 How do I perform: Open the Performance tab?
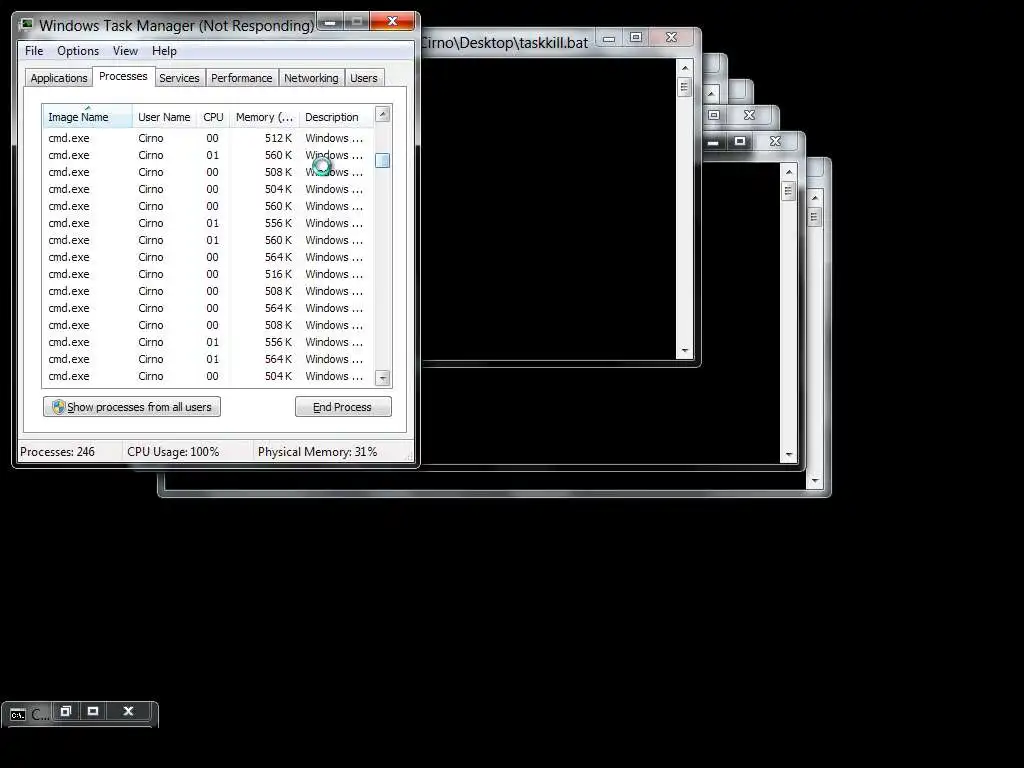tap(242, 78)
